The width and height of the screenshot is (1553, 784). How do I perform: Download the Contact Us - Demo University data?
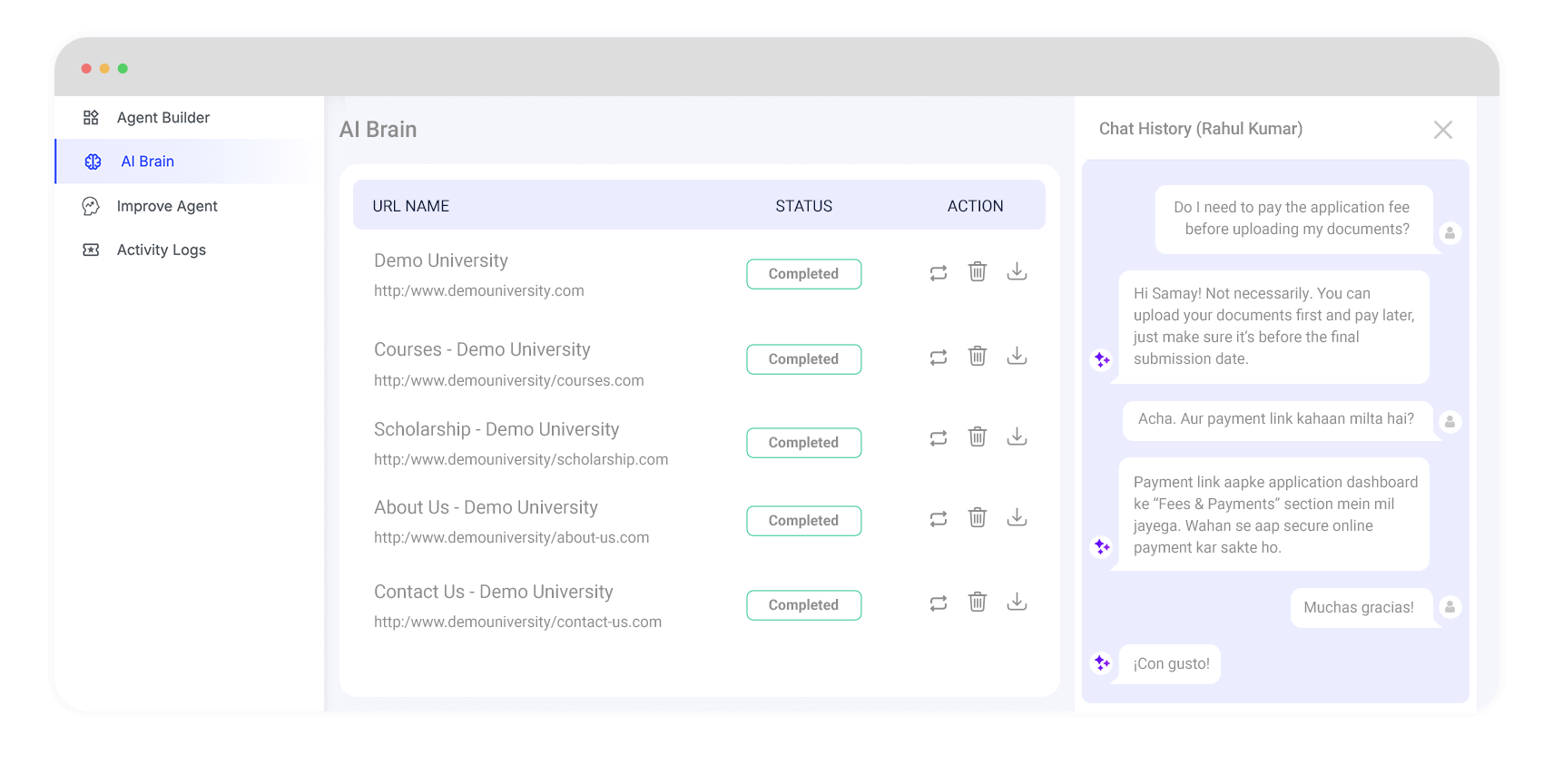pos(1017,602)
